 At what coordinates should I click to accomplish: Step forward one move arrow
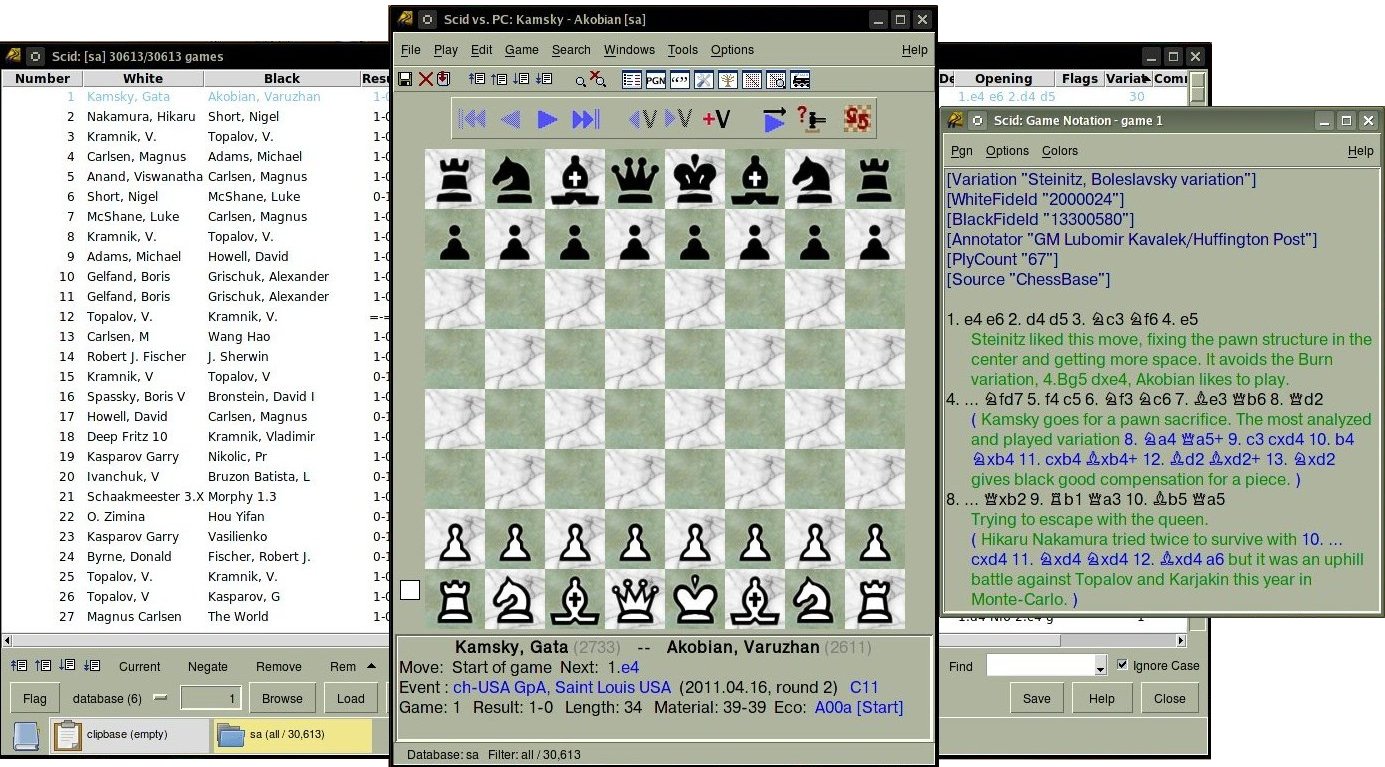[547, 119]
